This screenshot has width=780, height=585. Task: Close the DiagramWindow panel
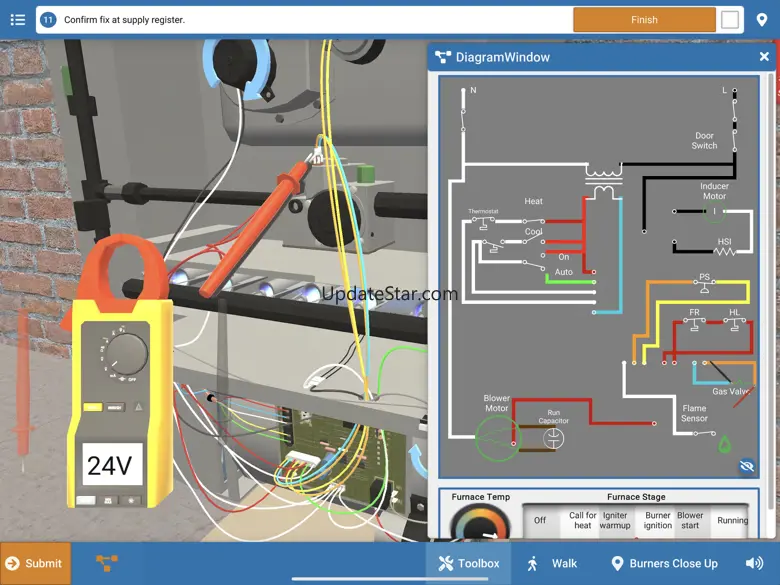coord(764,57)
